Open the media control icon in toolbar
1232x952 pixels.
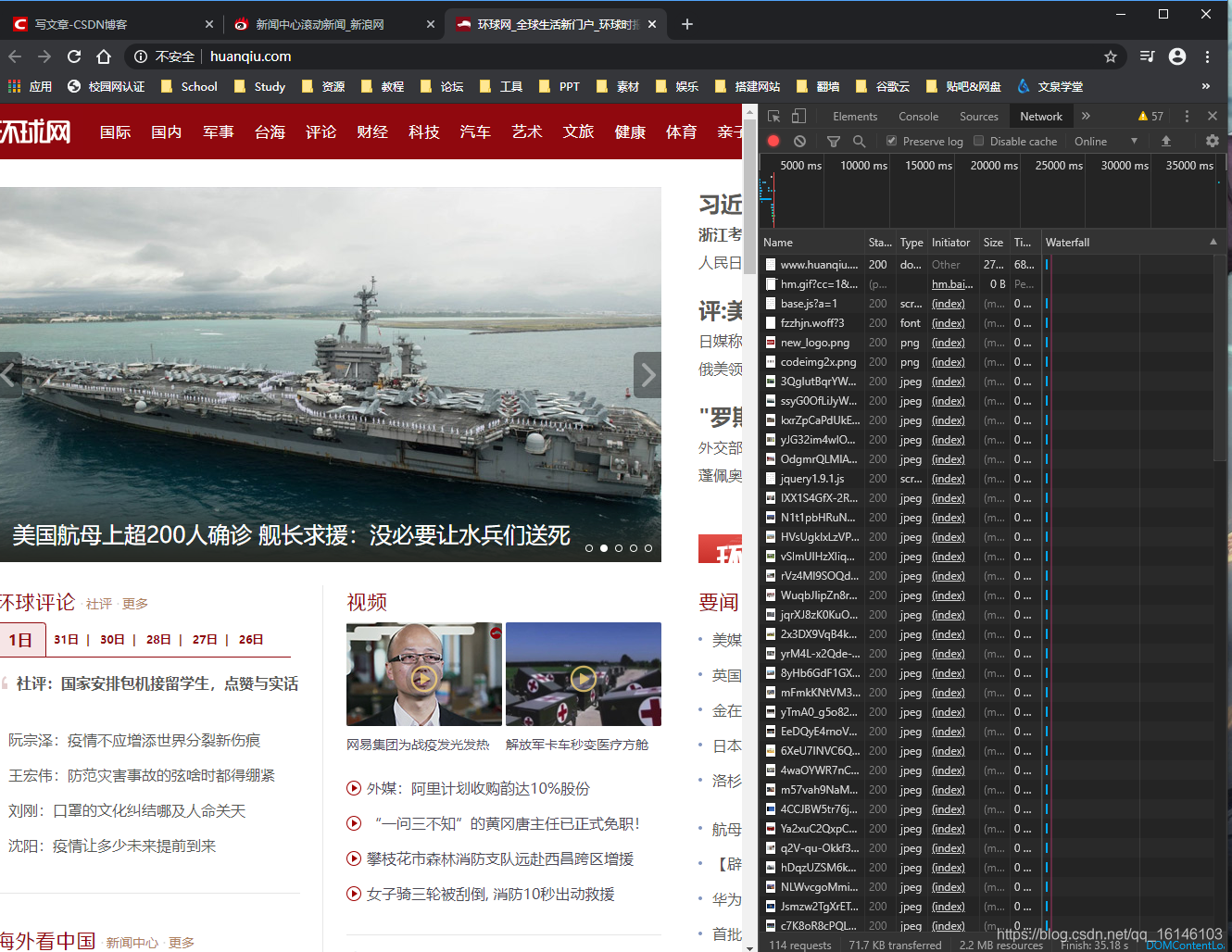click(x=1147, y=56)
